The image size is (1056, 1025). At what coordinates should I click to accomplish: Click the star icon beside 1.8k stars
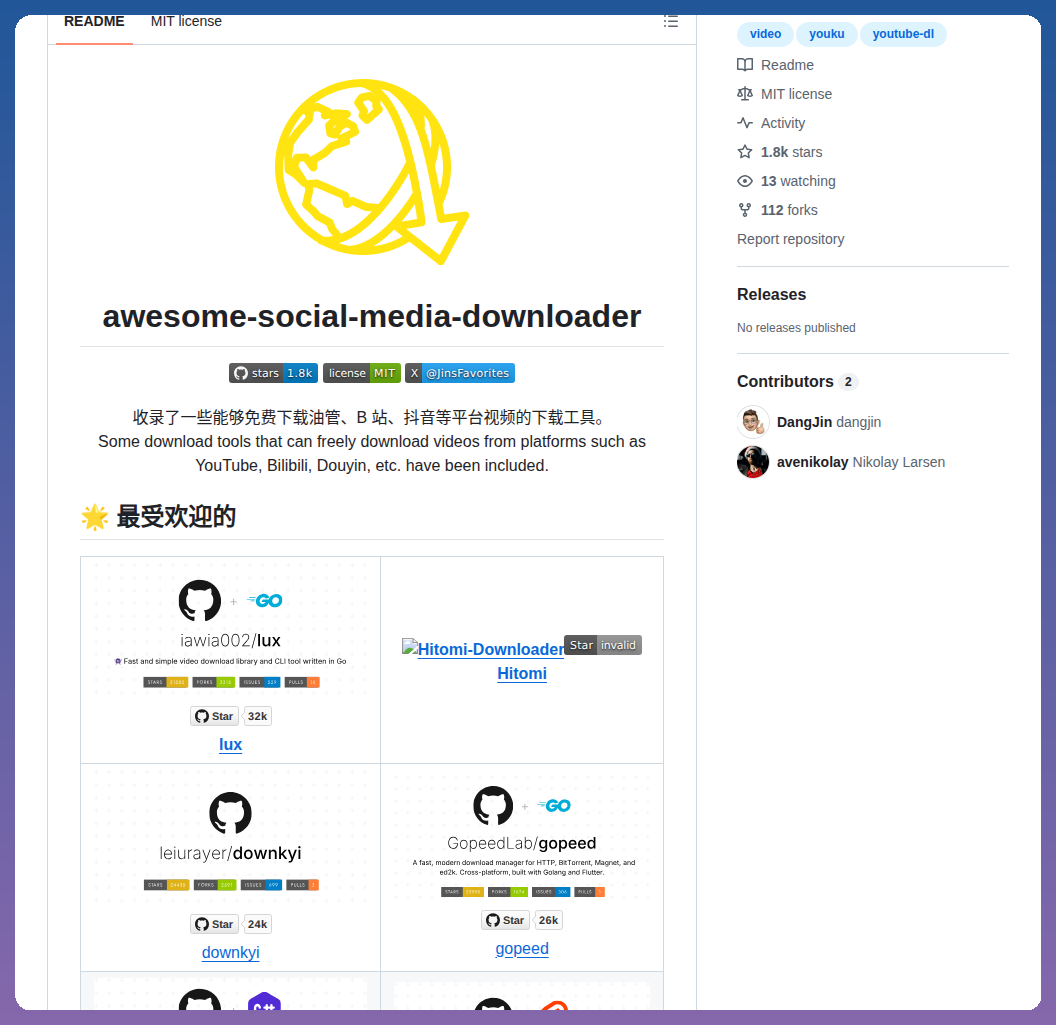[745, 152]
